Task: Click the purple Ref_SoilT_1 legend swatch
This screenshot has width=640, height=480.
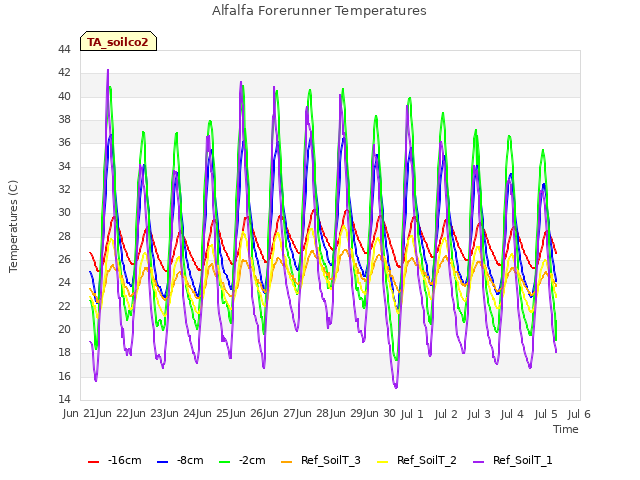Action: pos(478,462)
